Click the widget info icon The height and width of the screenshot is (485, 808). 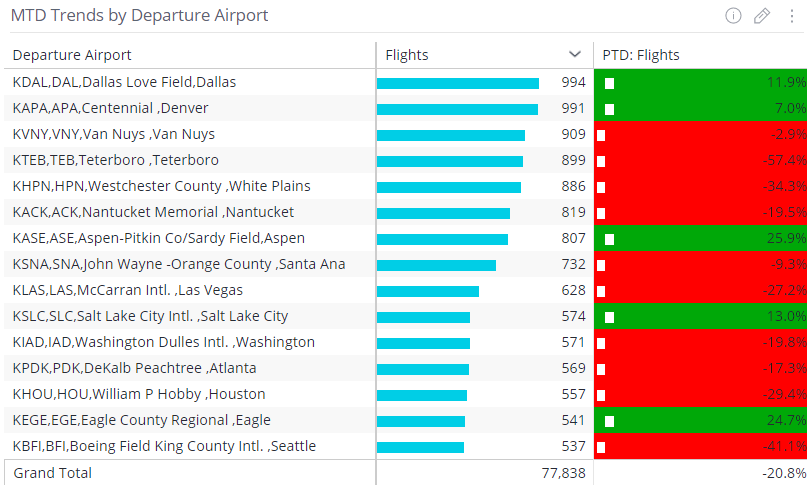pyautogui.click(x=733, y=15)
